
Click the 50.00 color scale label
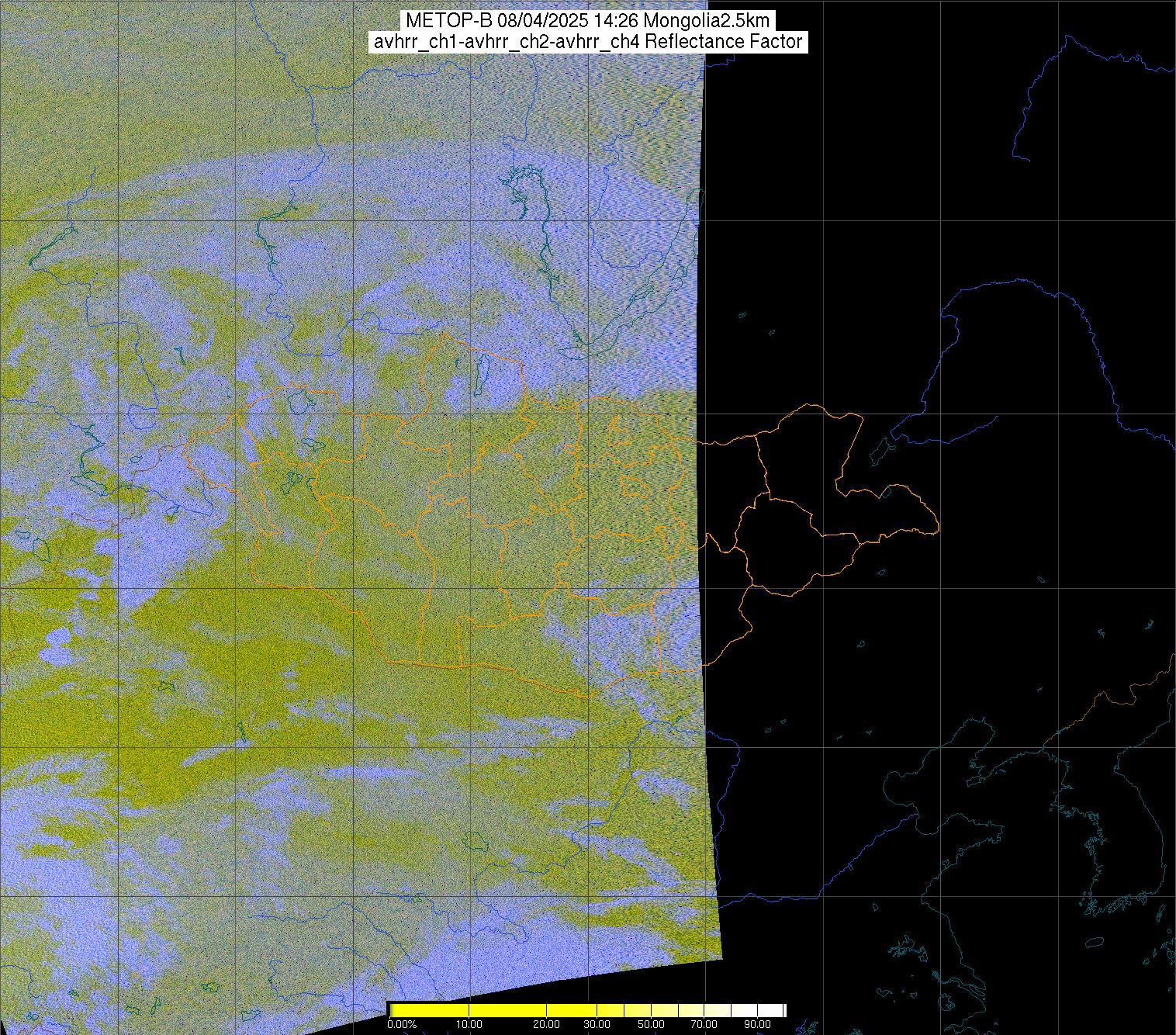pos(652,1025)
